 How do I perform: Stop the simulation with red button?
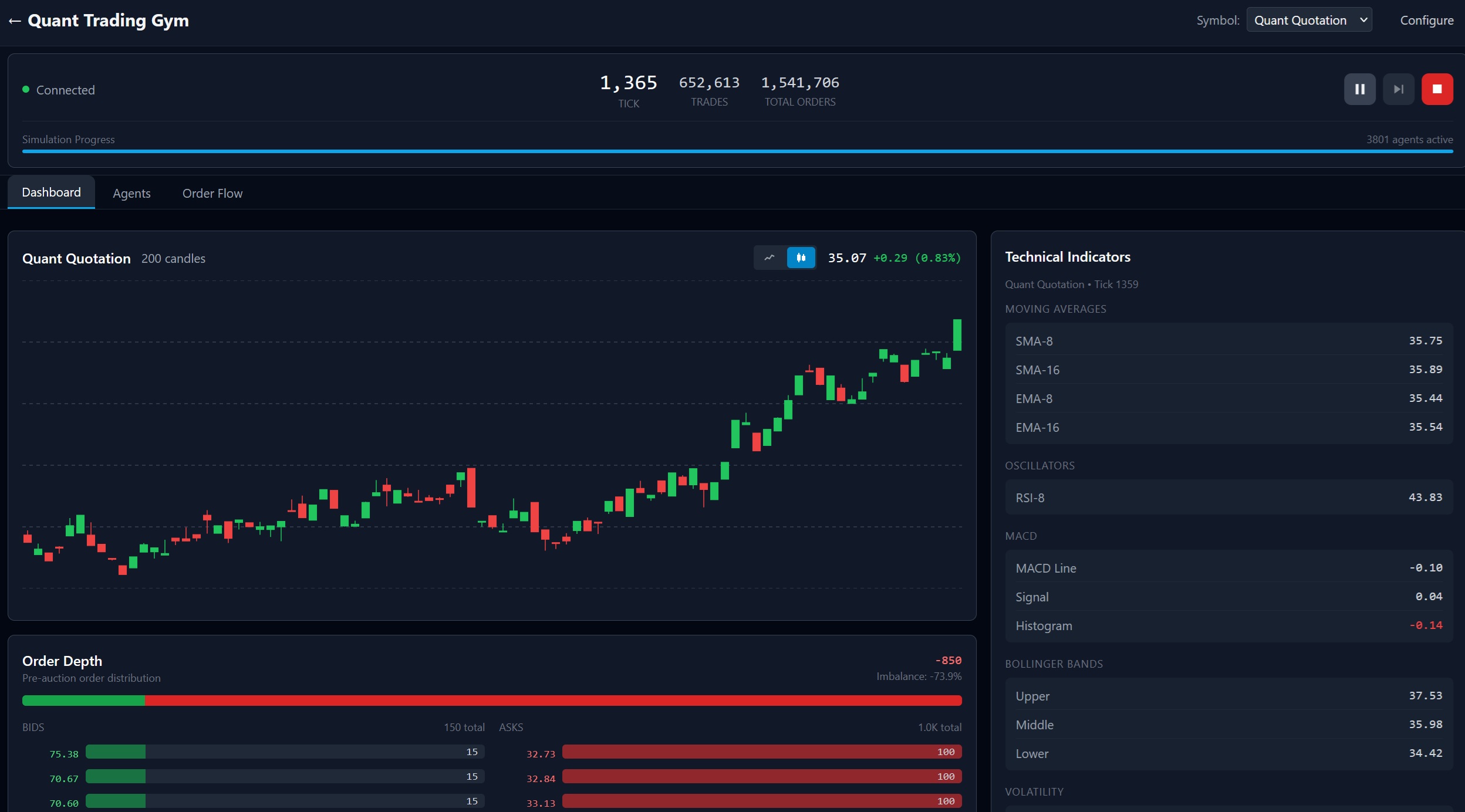click(1437, 89)
